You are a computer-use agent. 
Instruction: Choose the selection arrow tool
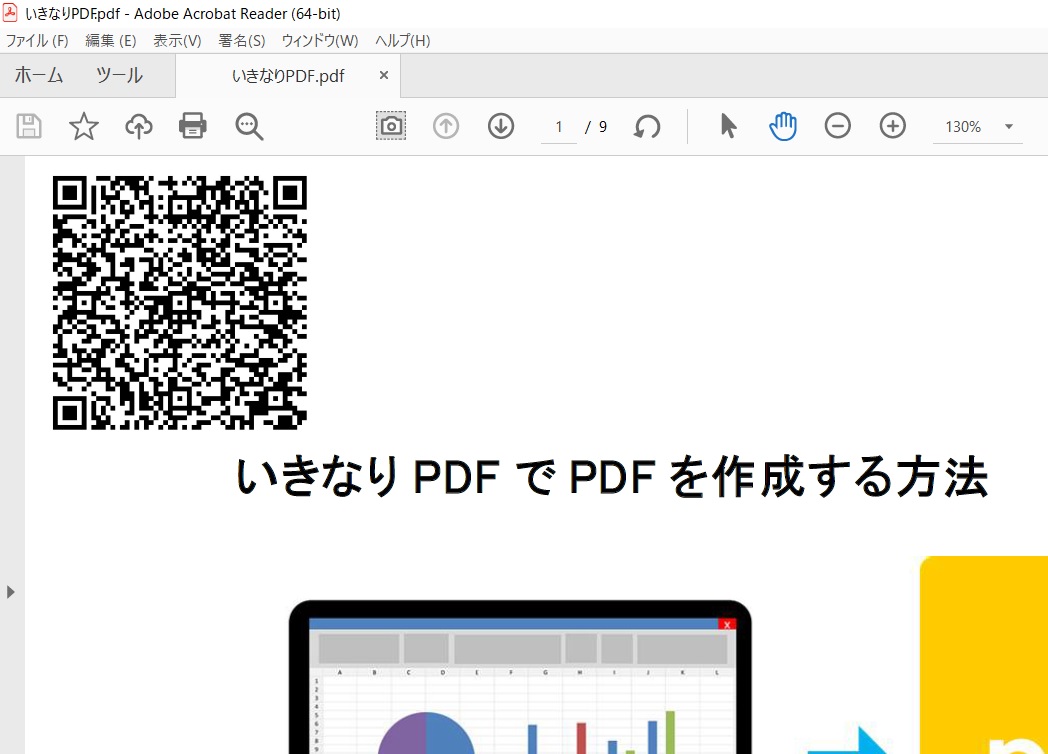[729, 126]
